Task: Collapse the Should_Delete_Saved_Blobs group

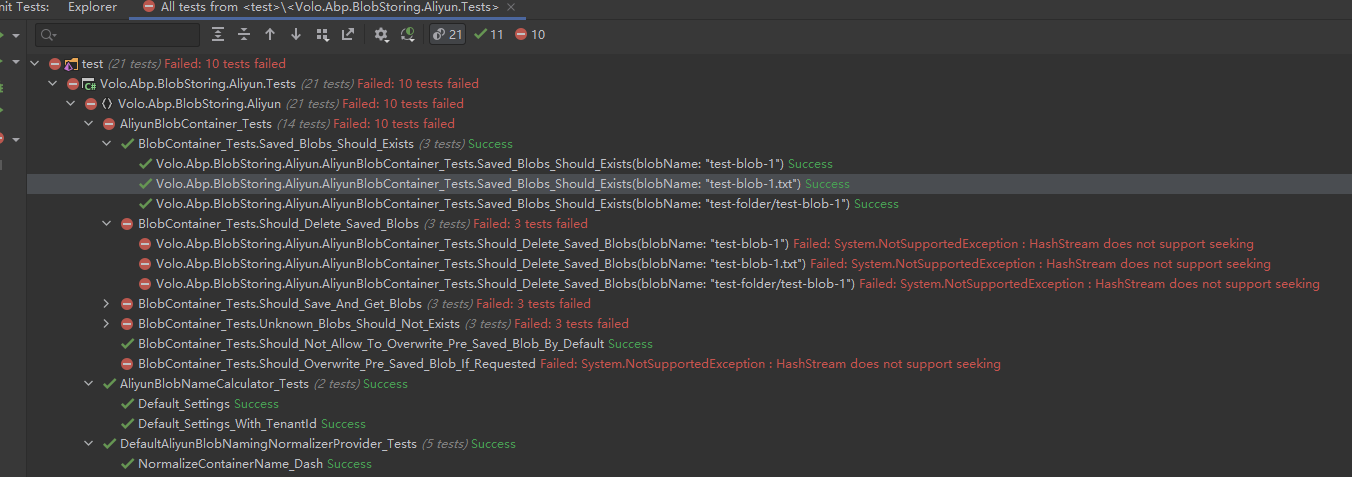Action: point(107,224)
